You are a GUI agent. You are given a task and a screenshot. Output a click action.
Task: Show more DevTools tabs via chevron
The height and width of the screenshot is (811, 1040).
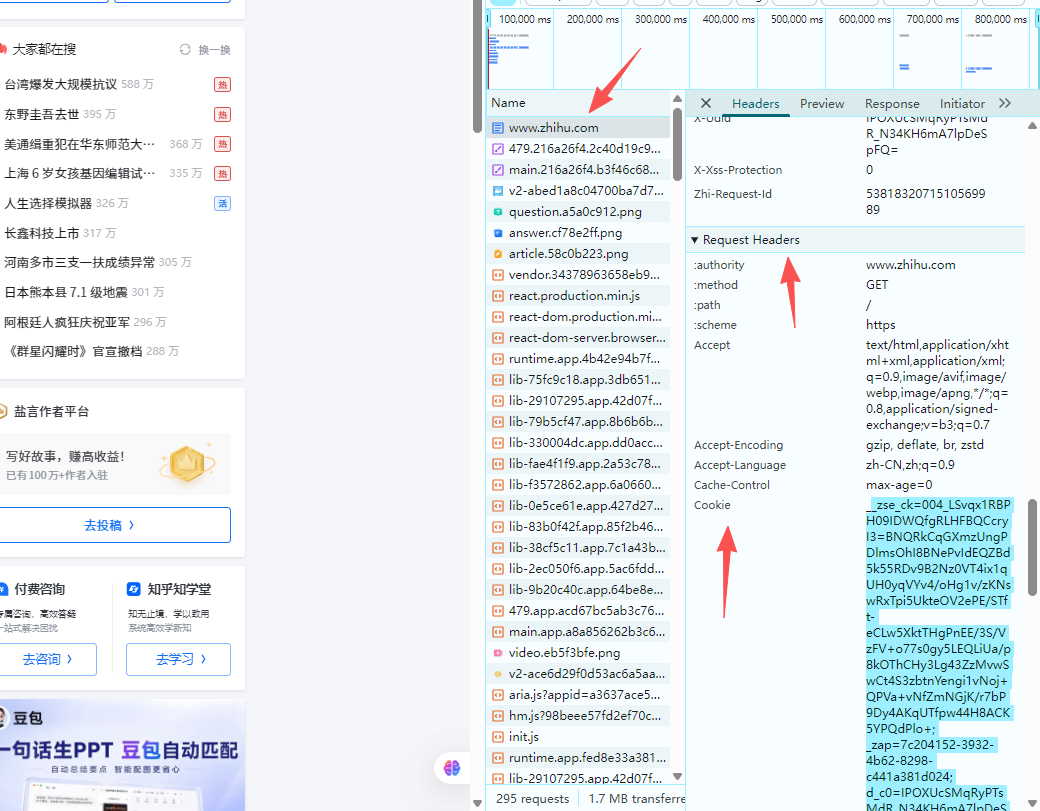pyautogui.click(x=1005, y=103)
